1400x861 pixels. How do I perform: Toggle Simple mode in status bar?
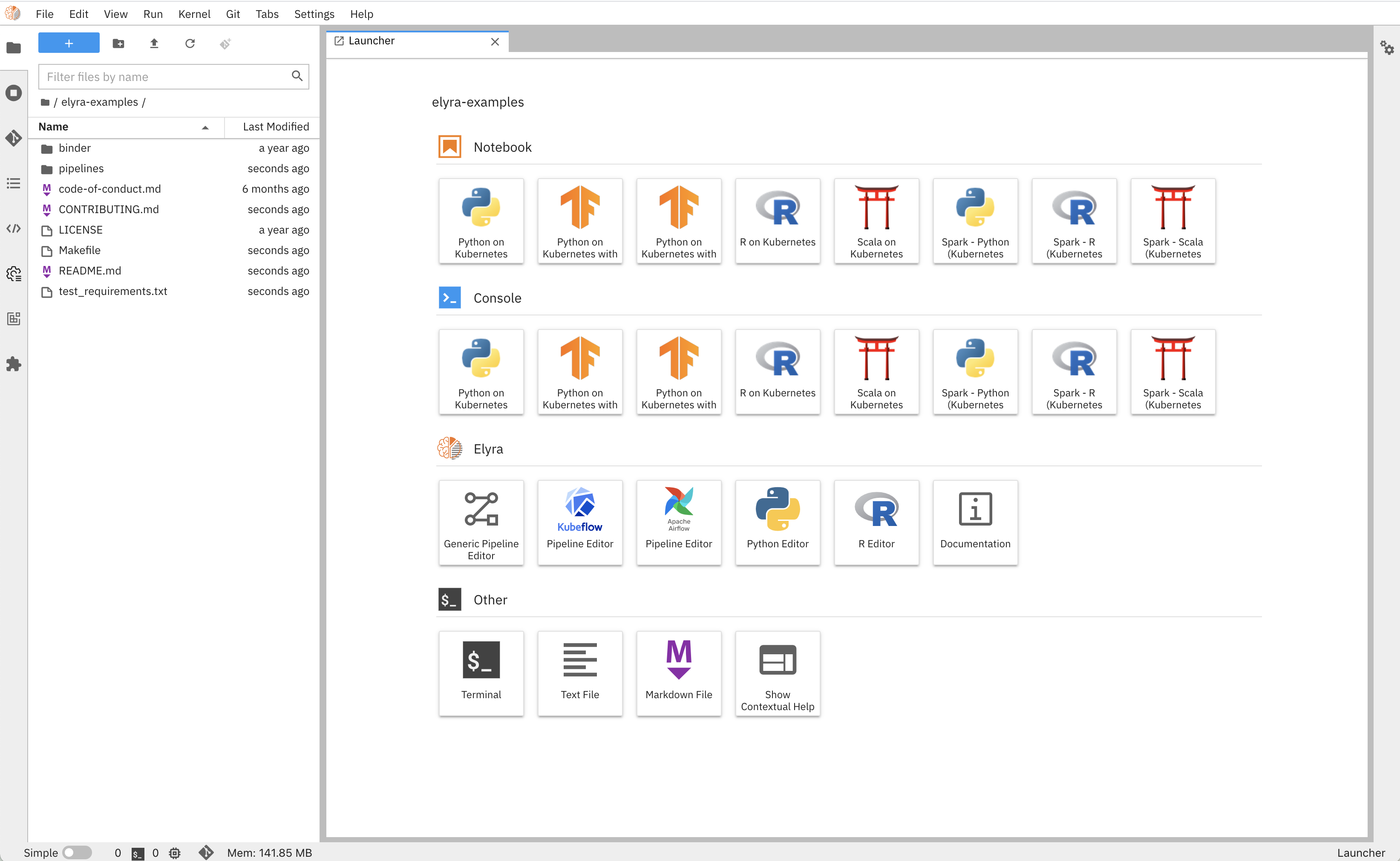76,852
